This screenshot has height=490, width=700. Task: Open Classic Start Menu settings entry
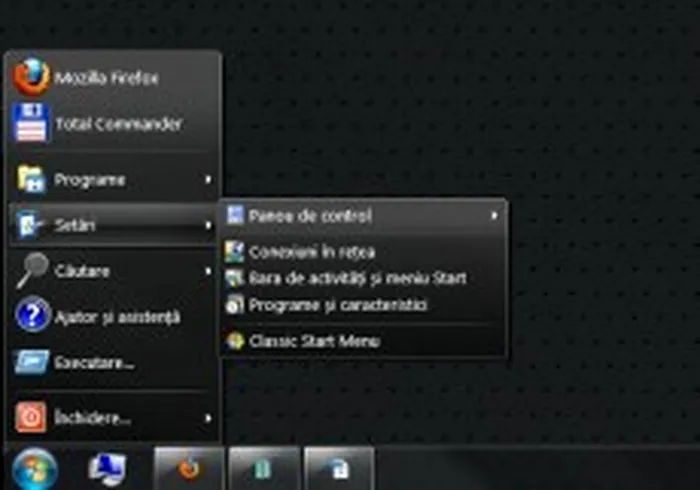pyautogui.click(x=314, y=341)
